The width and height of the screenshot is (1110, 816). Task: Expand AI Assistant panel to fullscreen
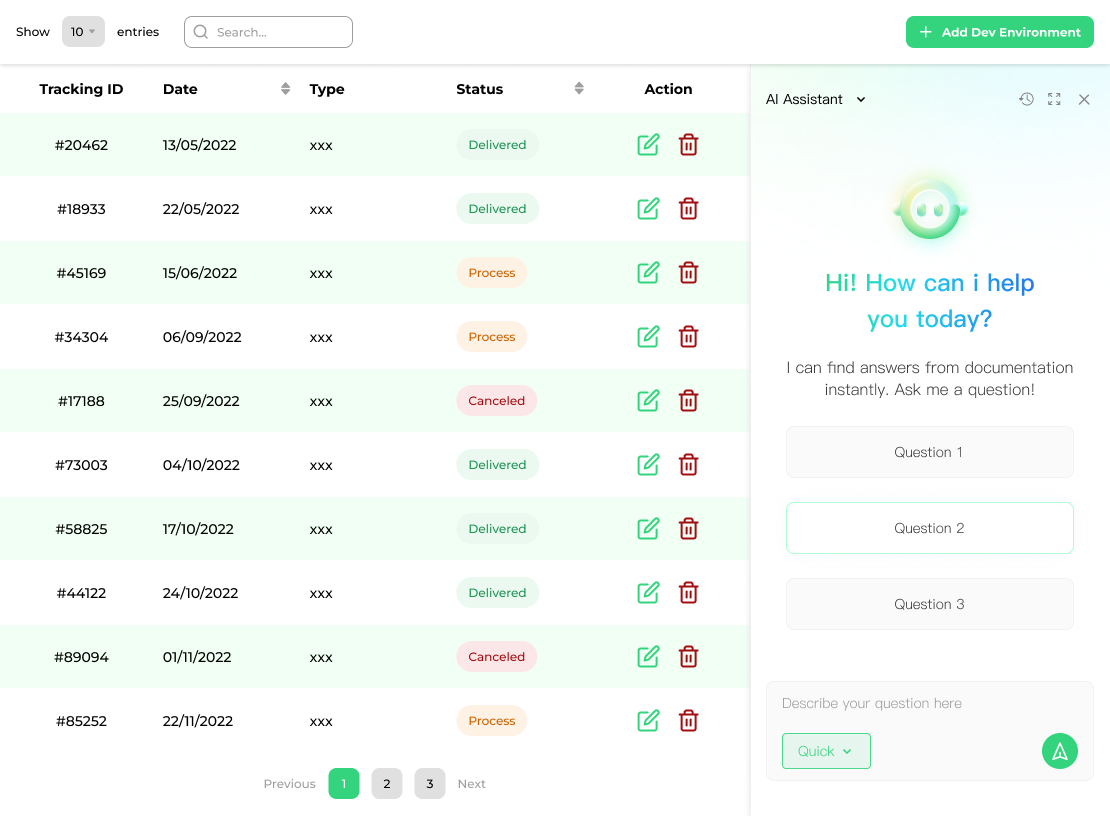coord(1054,99)
